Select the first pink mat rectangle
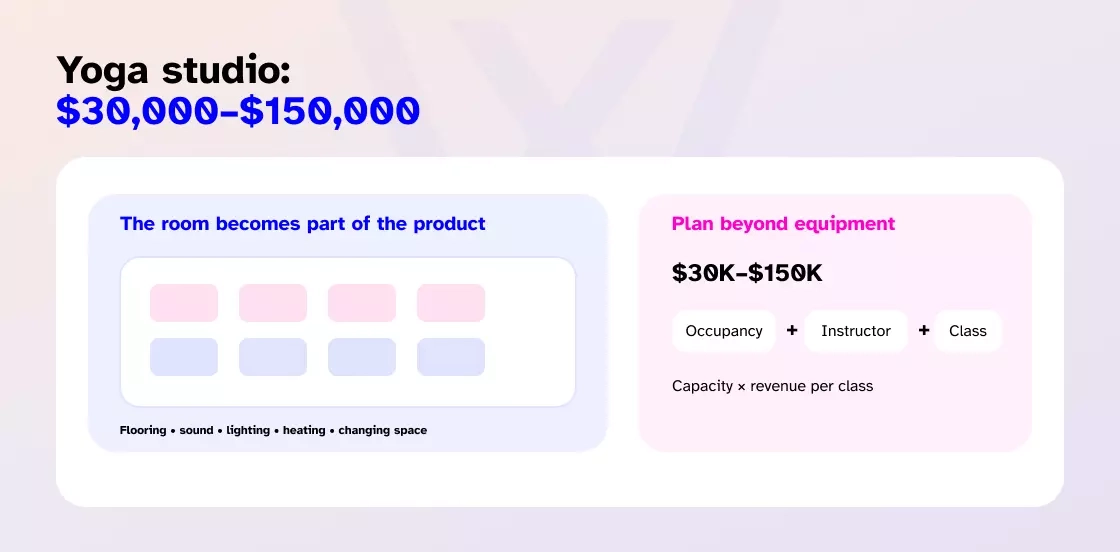1120x552 pixels. [x=184, y=303]
